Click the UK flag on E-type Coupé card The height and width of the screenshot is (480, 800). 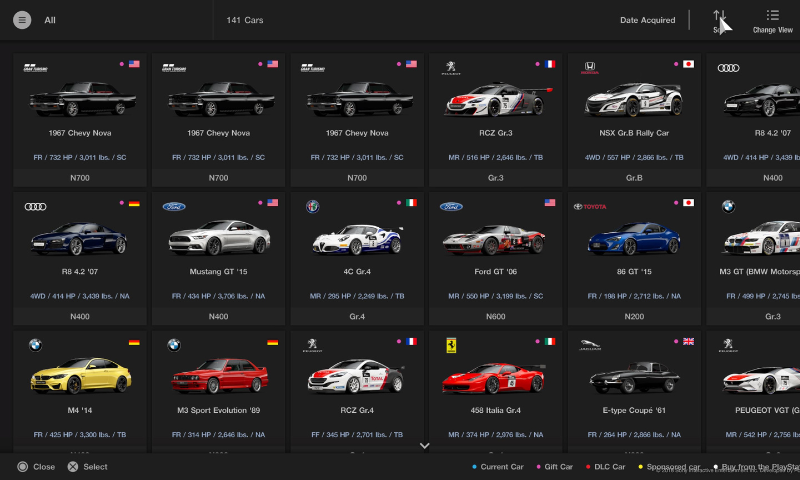click(688, 342)
